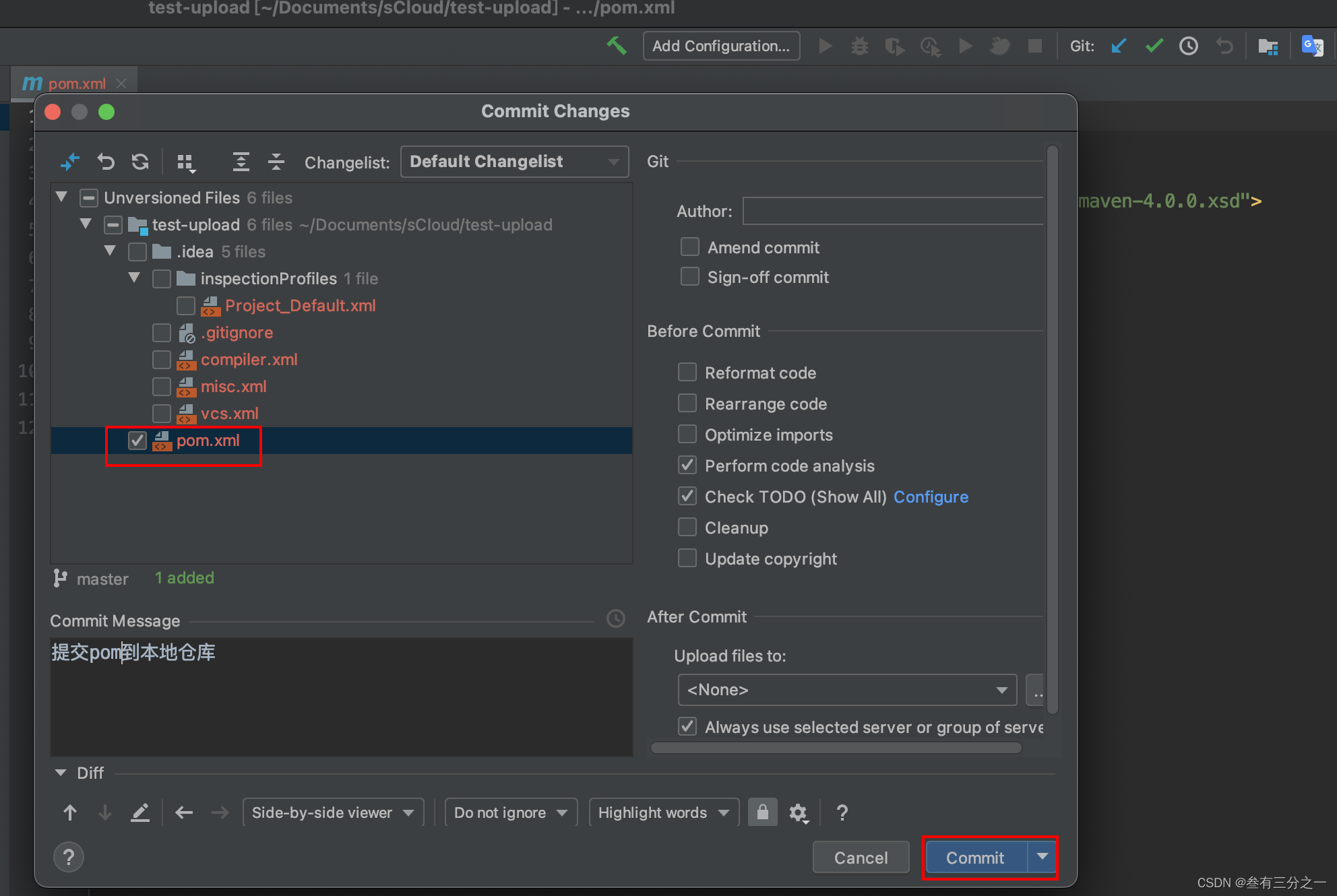Collapse the inspectionProfiles folder node
Image resolution: width=1337 pixels, height=896 pixels.
click(134, 278)
